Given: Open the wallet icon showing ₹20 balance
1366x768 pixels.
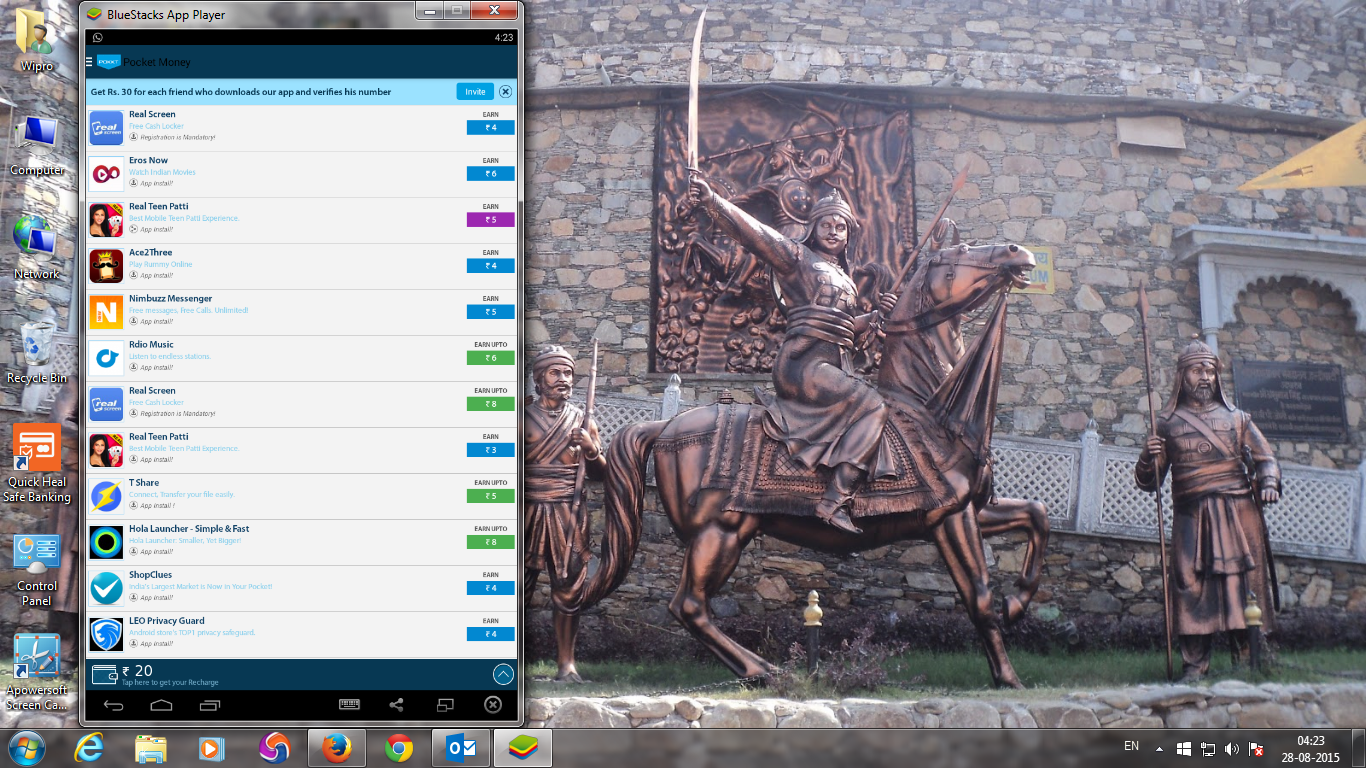Looking at the screenshot, I should click(104, 673).
